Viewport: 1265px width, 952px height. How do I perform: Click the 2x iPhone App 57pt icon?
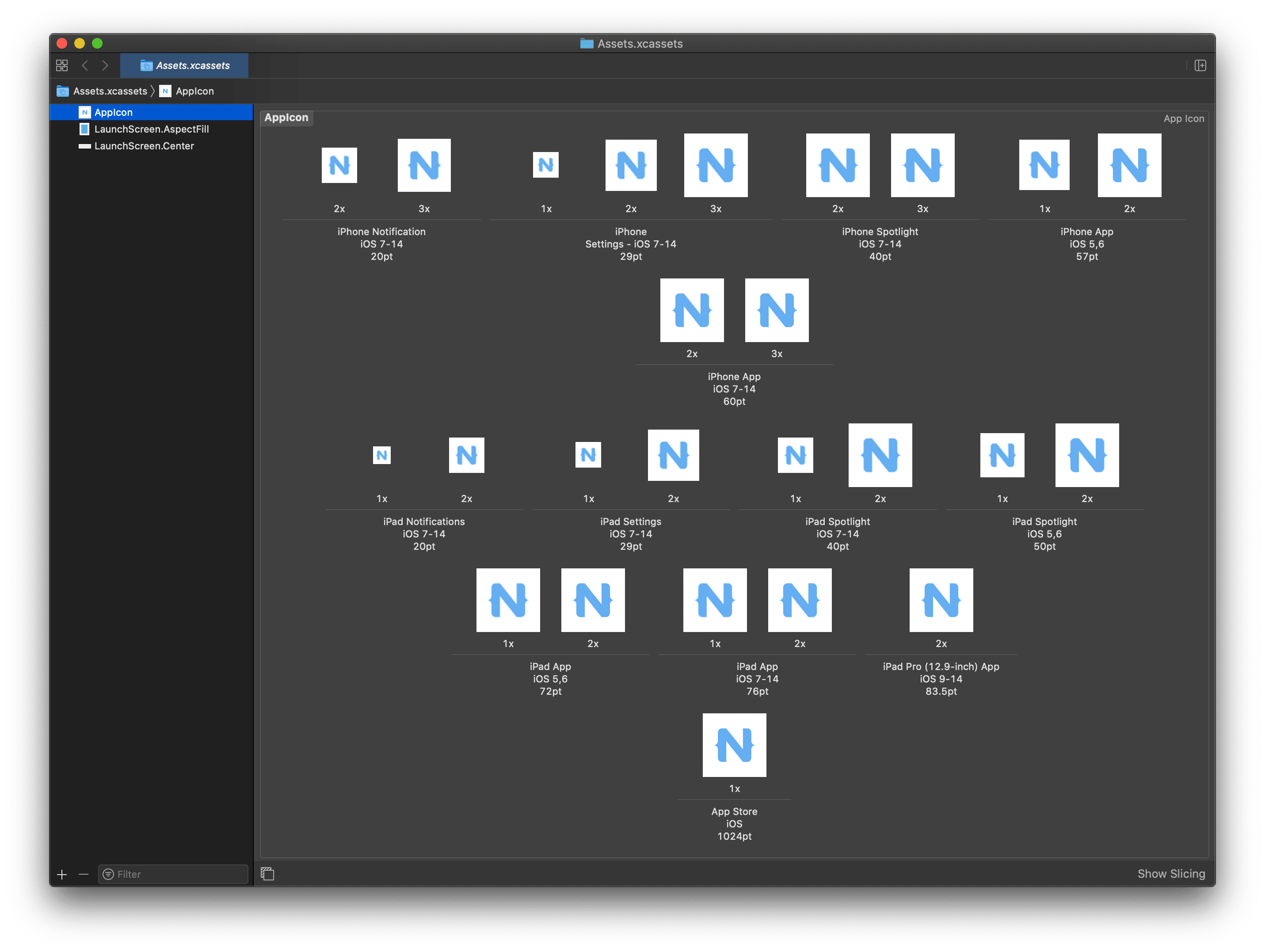click(x=1129, y=165)
